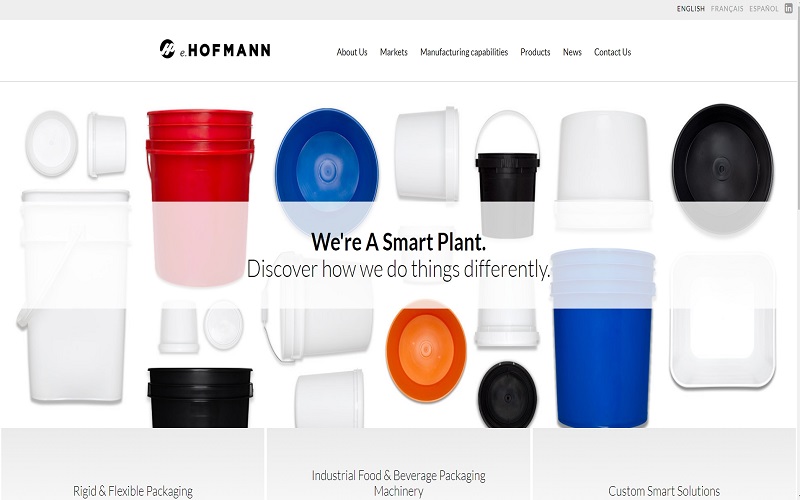
Task: Open the About Us menu
Action: [x=352, y=52]
